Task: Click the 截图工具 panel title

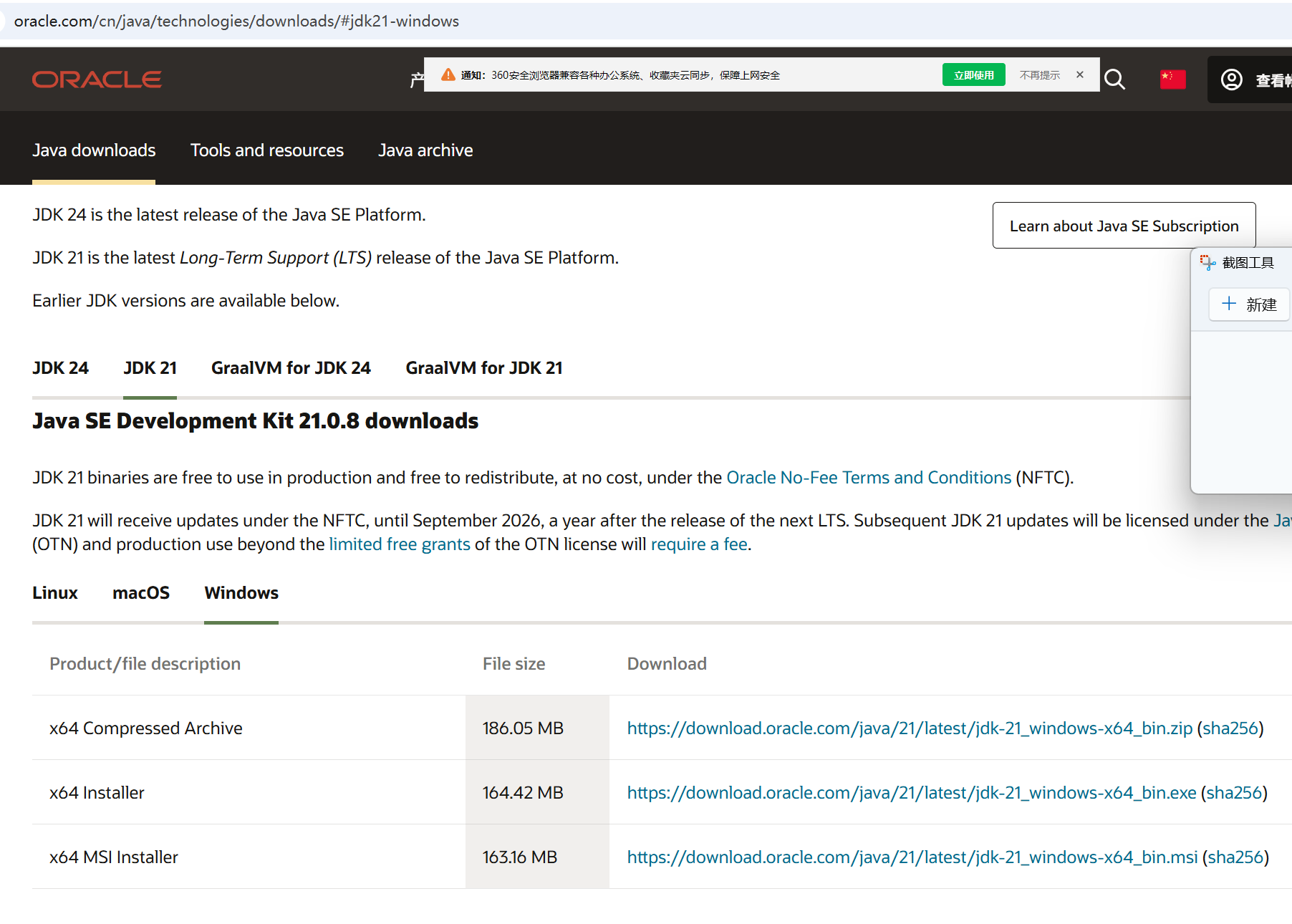Action: tap(1248, 263)
